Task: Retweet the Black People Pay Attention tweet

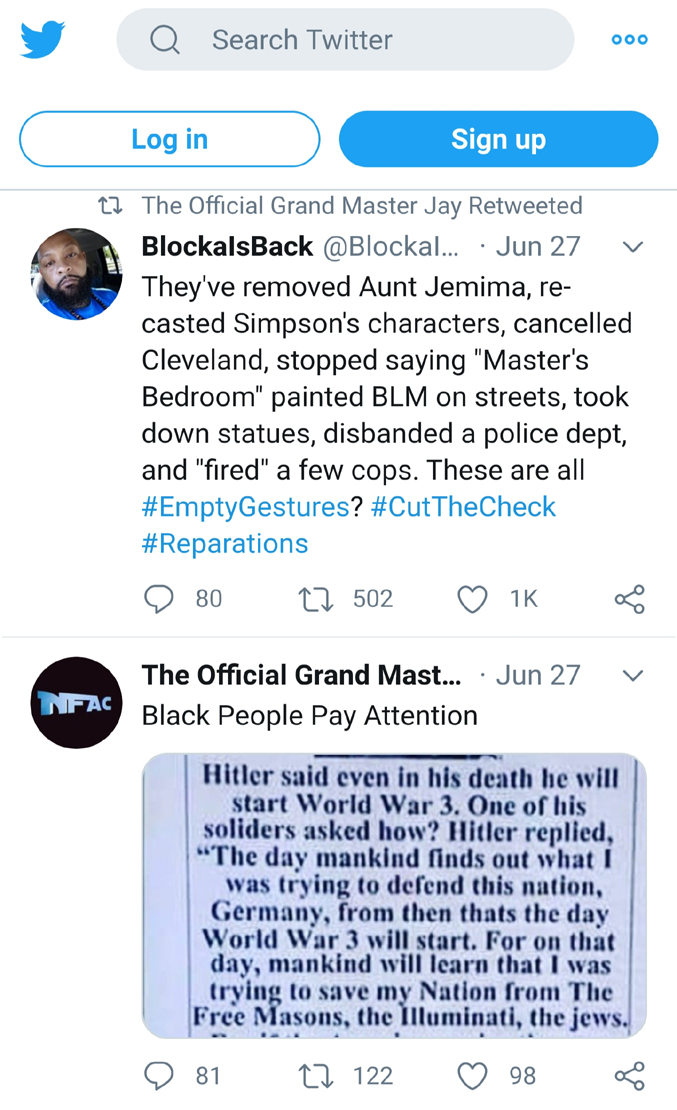Action: (x=317, y=1075)
